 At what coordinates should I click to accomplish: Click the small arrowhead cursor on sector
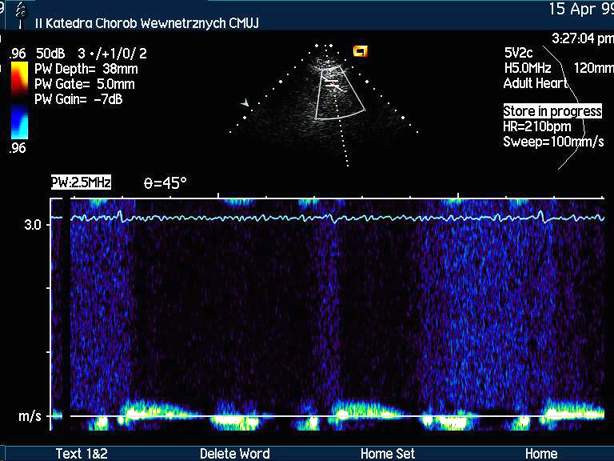(x=246, y=103)
